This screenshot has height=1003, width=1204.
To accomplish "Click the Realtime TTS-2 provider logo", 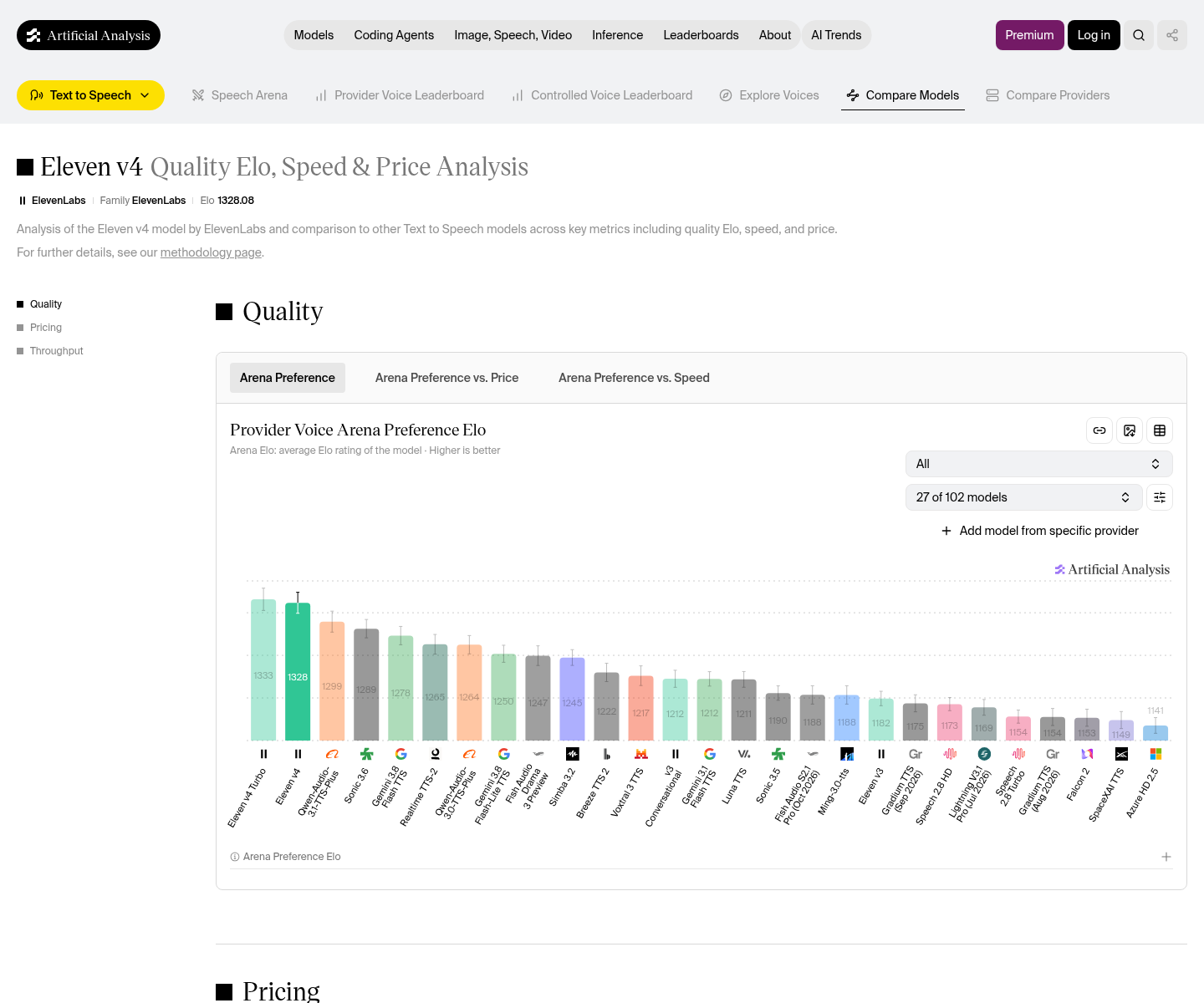I will [x=435, y=754].
